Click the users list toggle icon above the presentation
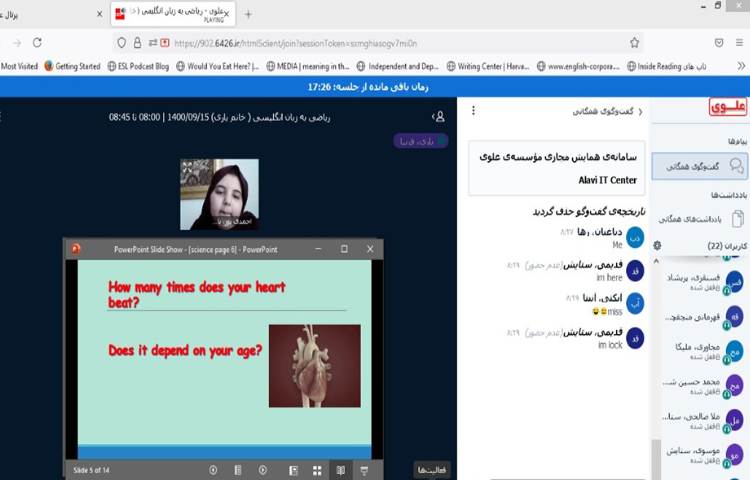Image resolution: width=750 pixels, height=480 pixels. pos(438,117)
